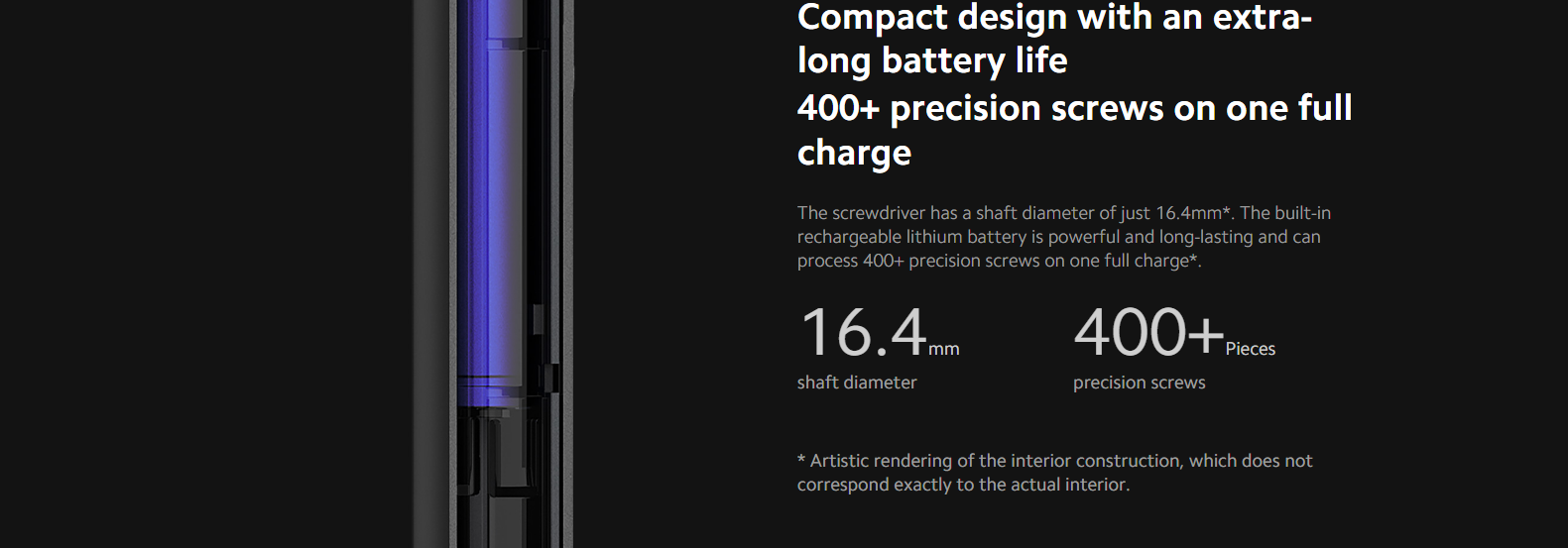Click the 'precision screws' caption
Screen dimensions: 1568x548
click(1140, 383)
